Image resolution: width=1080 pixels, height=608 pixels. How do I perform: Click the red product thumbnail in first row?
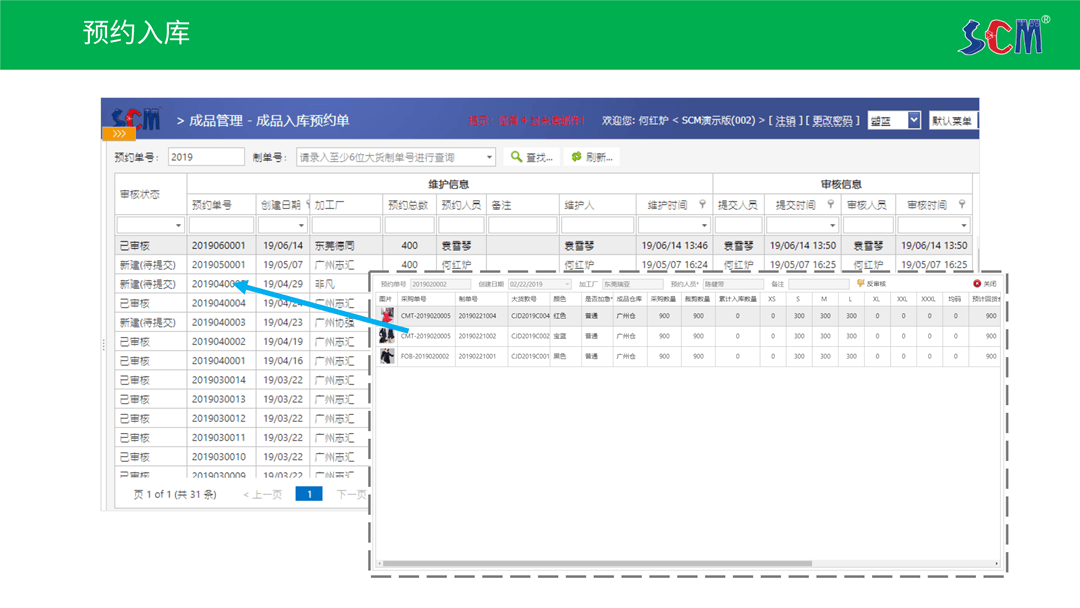click(386, 316)
